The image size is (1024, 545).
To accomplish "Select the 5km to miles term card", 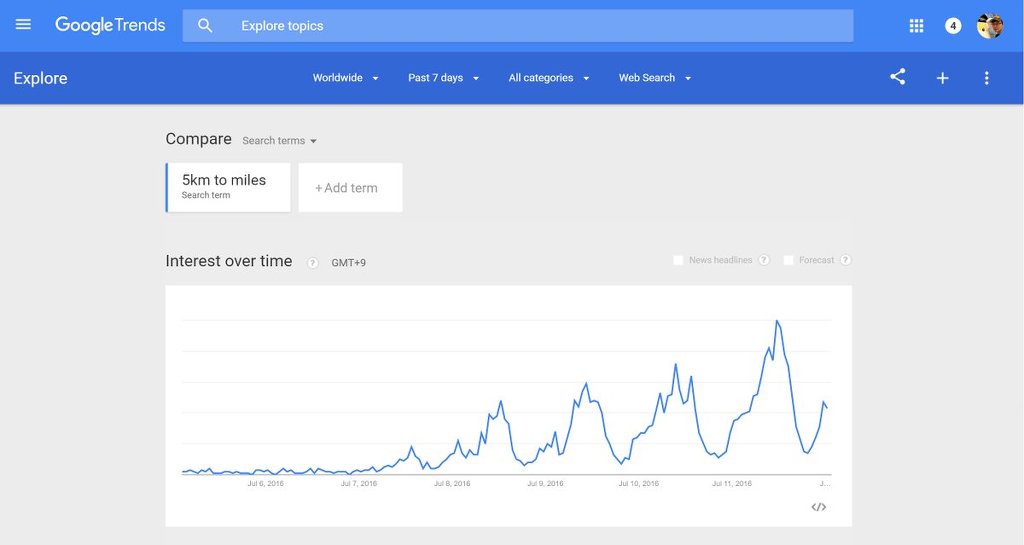I will click(x=228, y=187).
